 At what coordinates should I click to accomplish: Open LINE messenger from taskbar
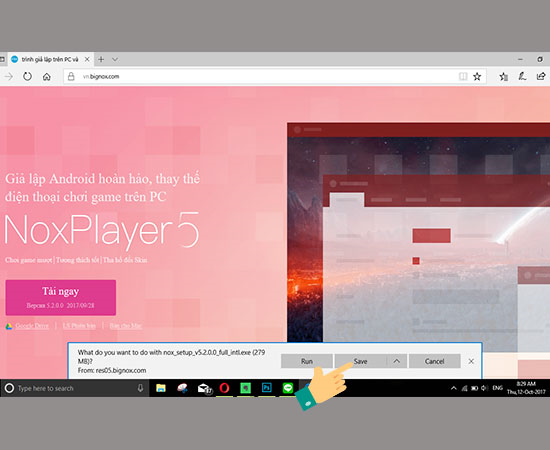pos(288,388)
